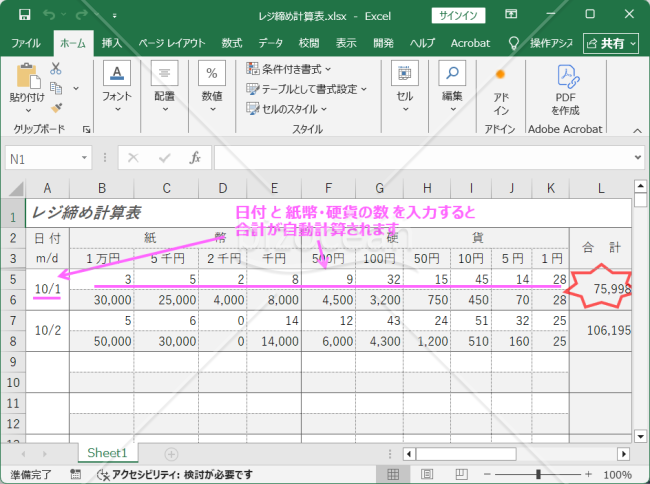The width and height of the screenshot is (650, 484).
Task: Open the ヘルプ tab
Action: click(x=422, y=43)
